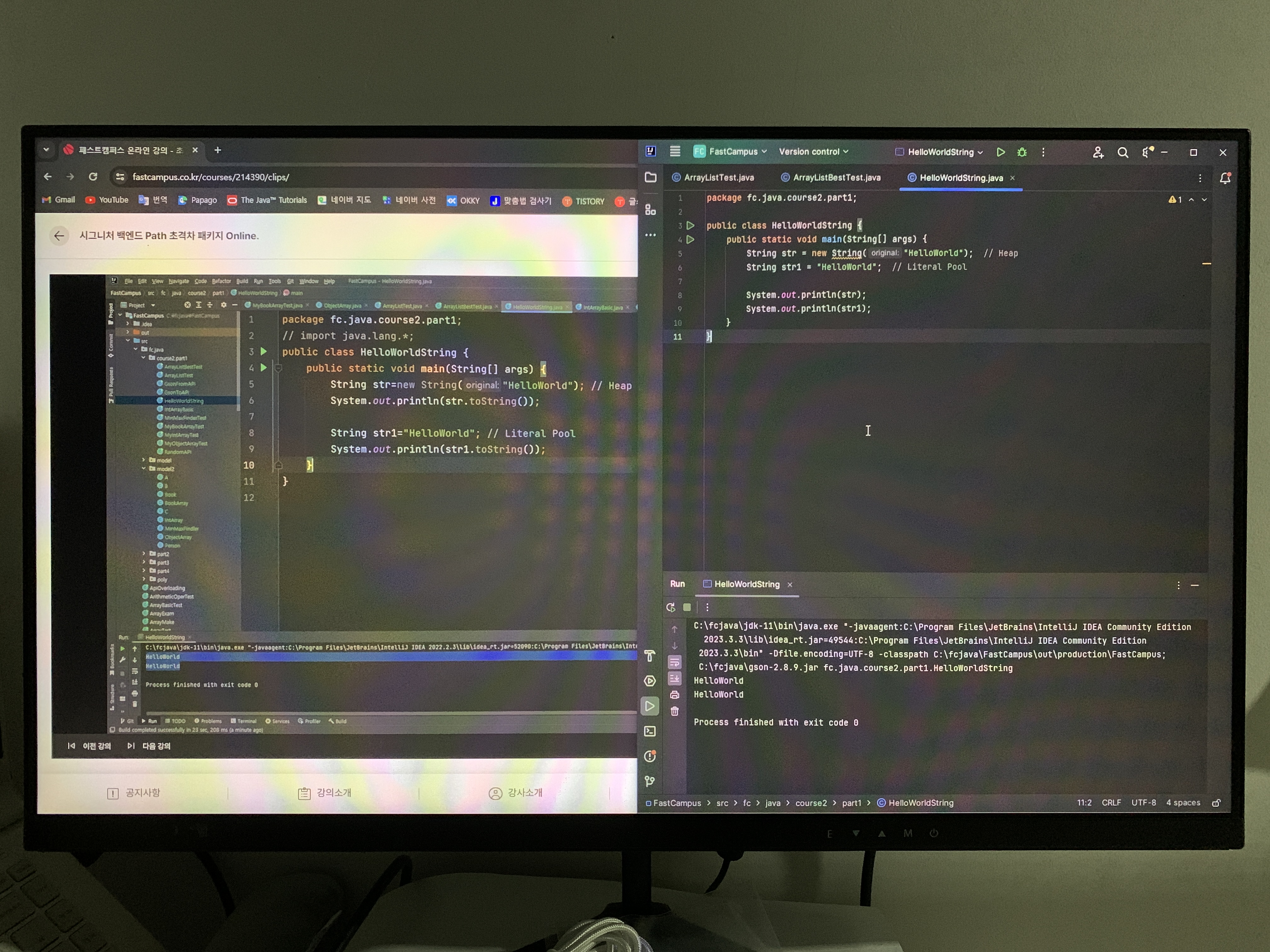Image resolution: width=1270 pixels, height=952 pixels.
Task: Clear console output with the trash icon
Action: (x=675, y=711)
